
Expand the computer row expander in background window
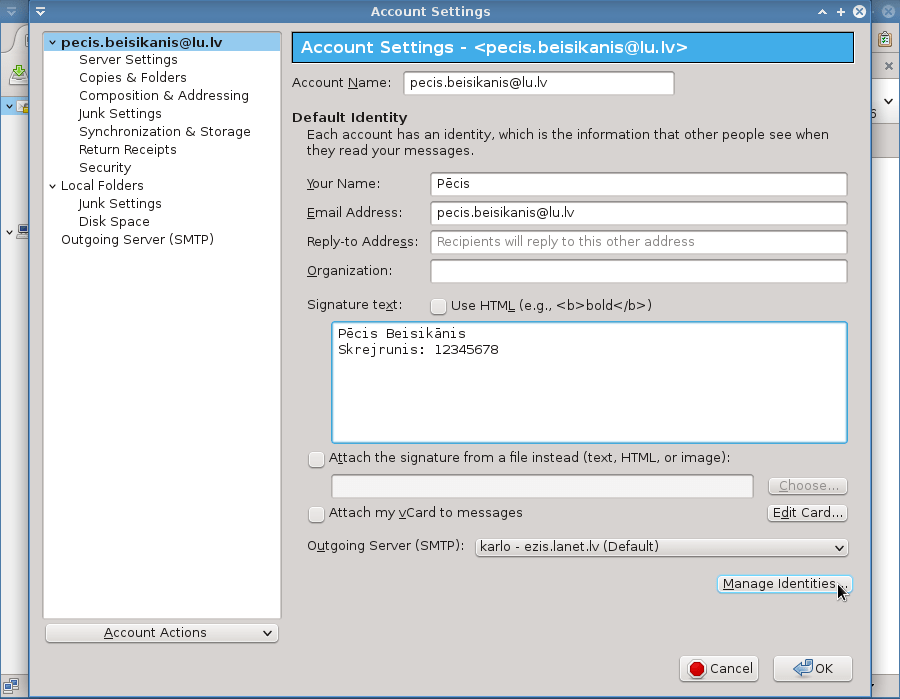[x=9, y=232]
